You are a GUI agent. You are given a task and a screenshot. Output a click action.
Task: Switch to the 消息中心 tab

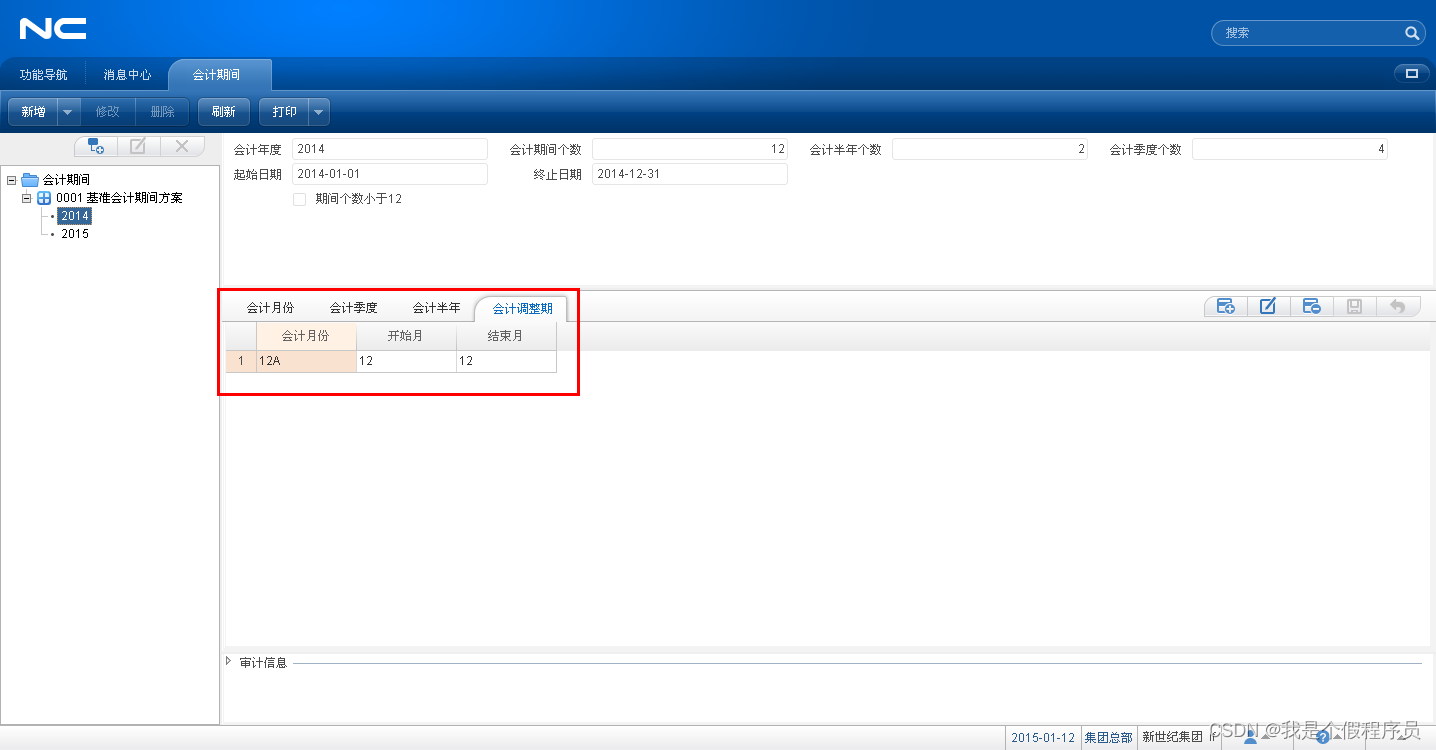pyautogui.click(x=128, y=75)
